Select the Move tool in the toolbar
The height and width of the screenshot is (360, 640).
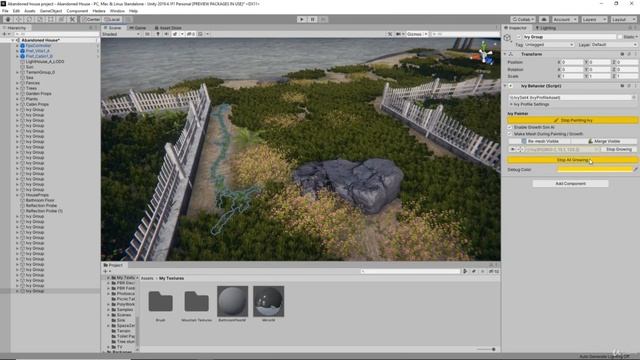coord(18,19)
